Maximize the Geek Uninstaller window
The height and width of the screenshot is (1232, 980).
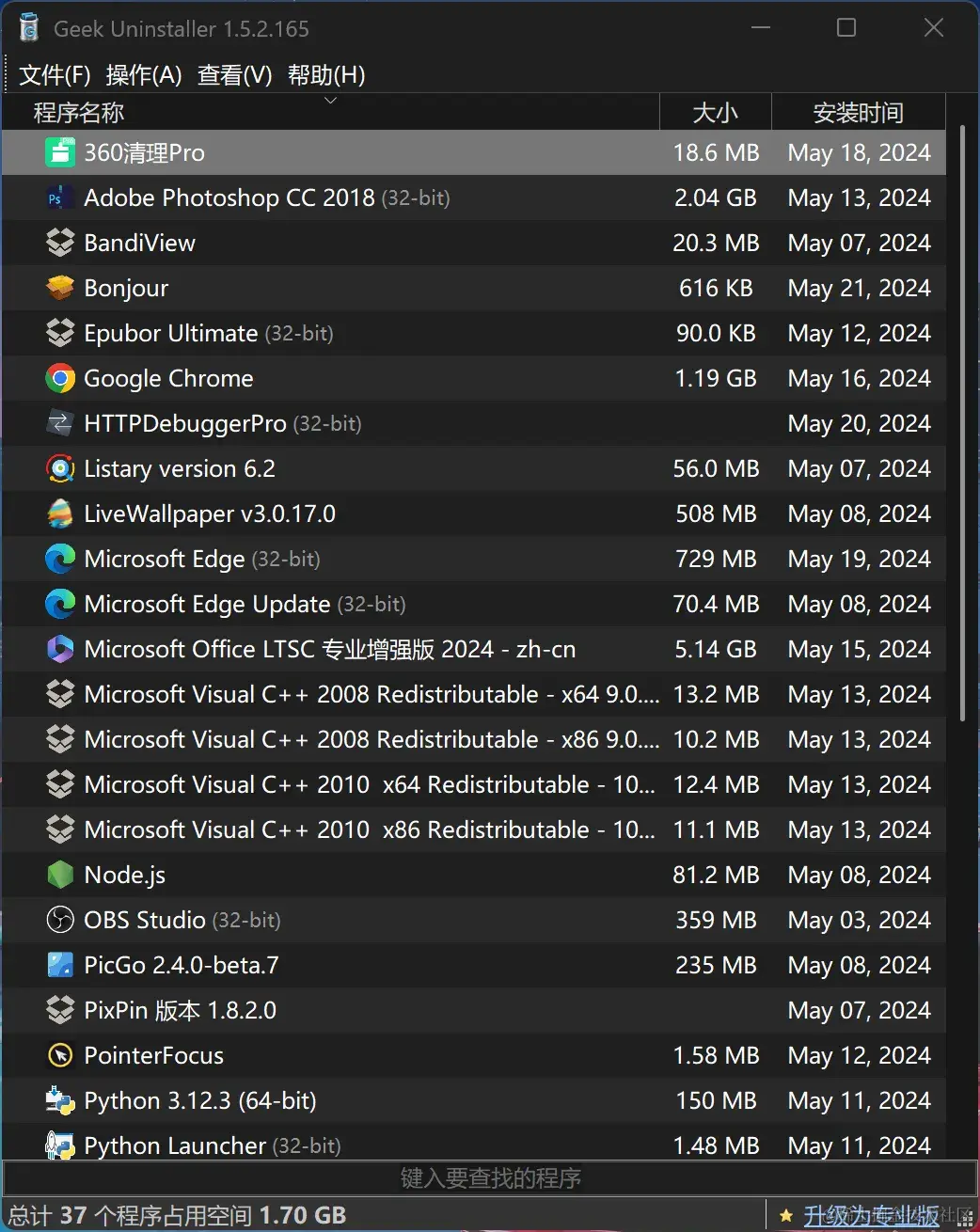coord(846,28)
